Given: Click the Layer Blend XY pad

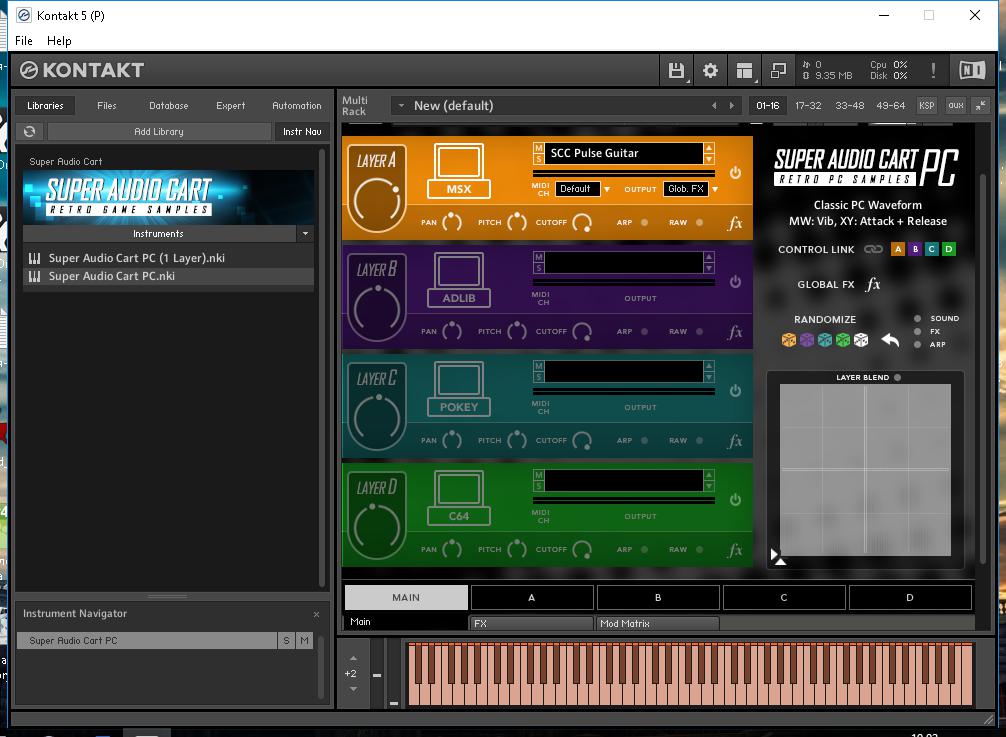Looking at the screenshot, I should click(865, 470).
